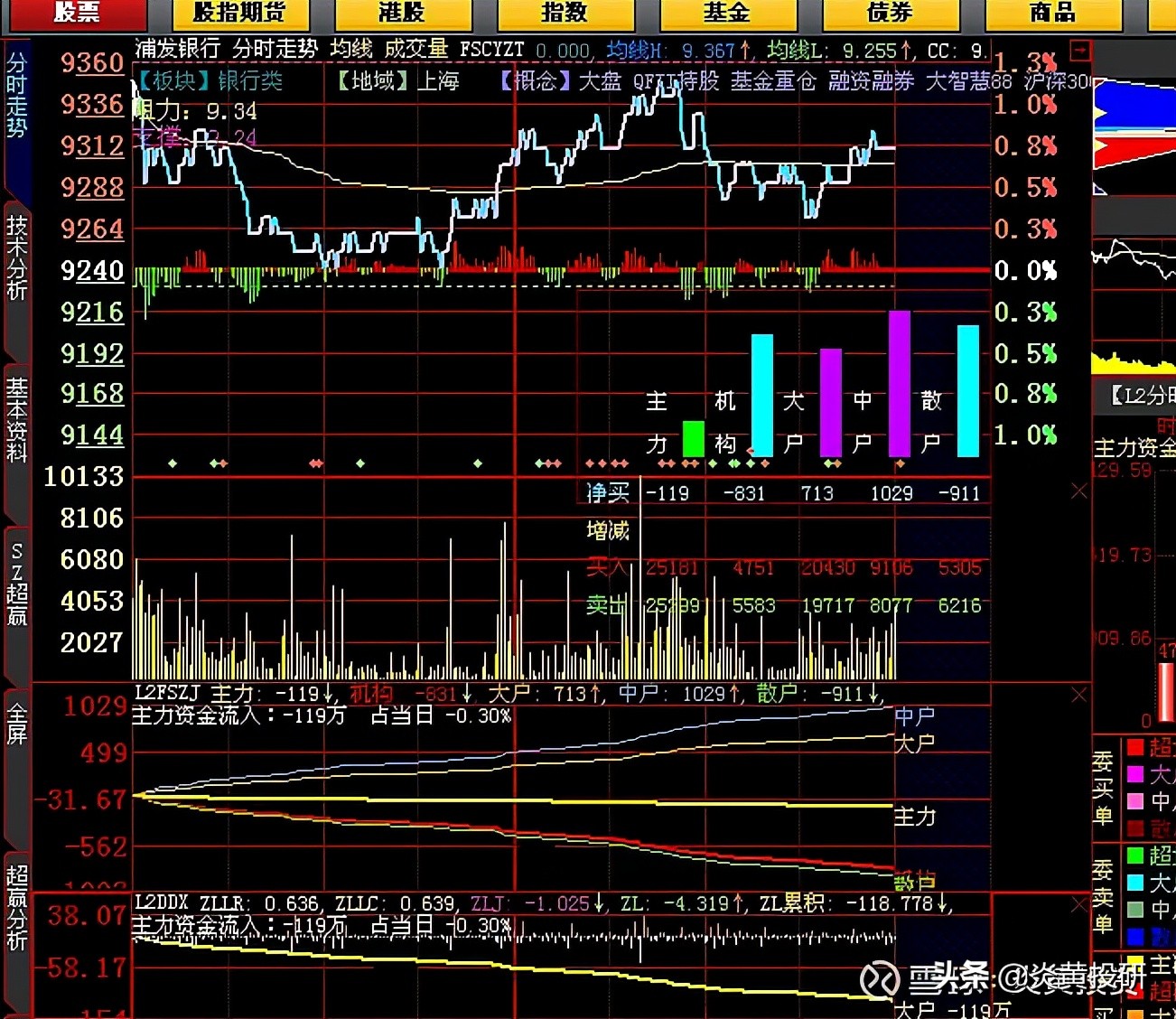
Task: Click the cyan 大户 swatch under 委卖单
Action: 1135,882
